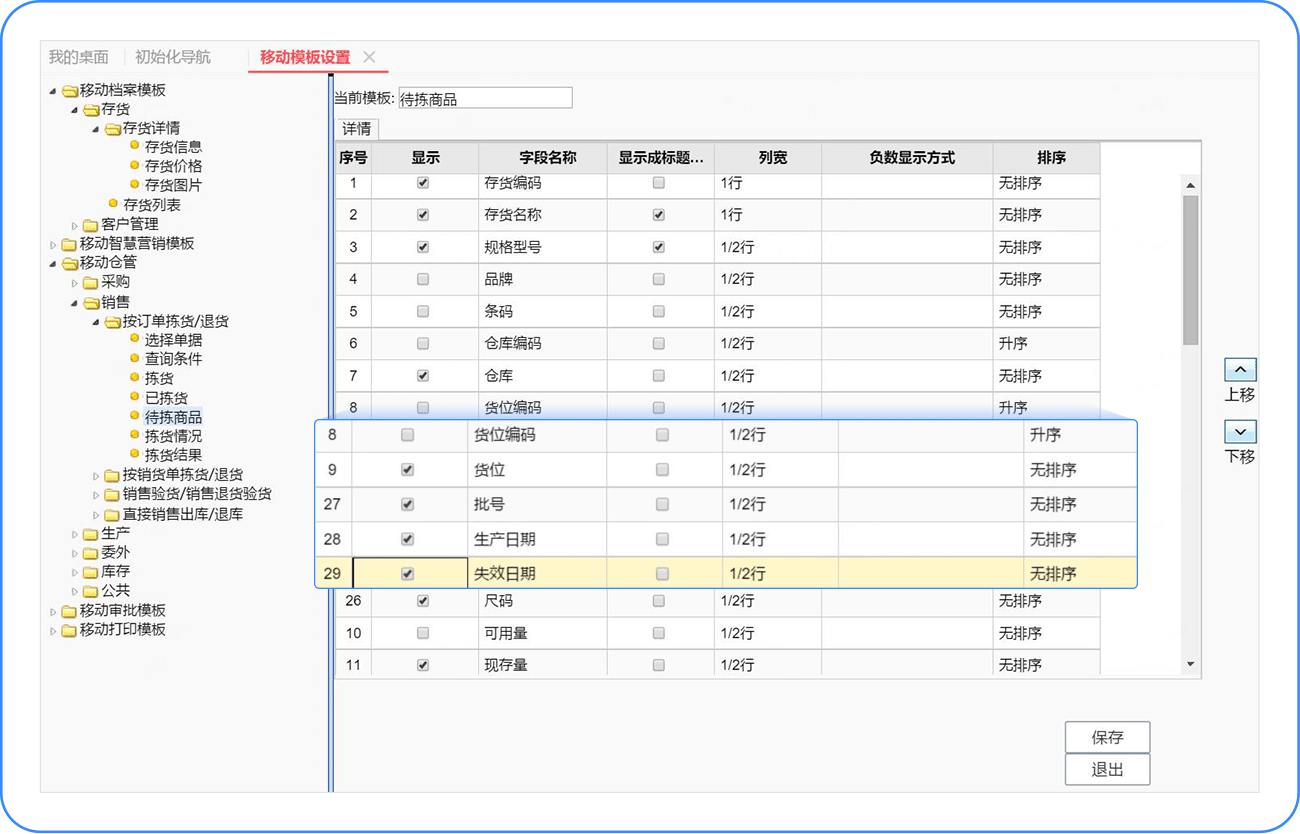Click the 移动打印模板 folder icon
Screen dimensions: 1300x834
(x=69, y=630)
